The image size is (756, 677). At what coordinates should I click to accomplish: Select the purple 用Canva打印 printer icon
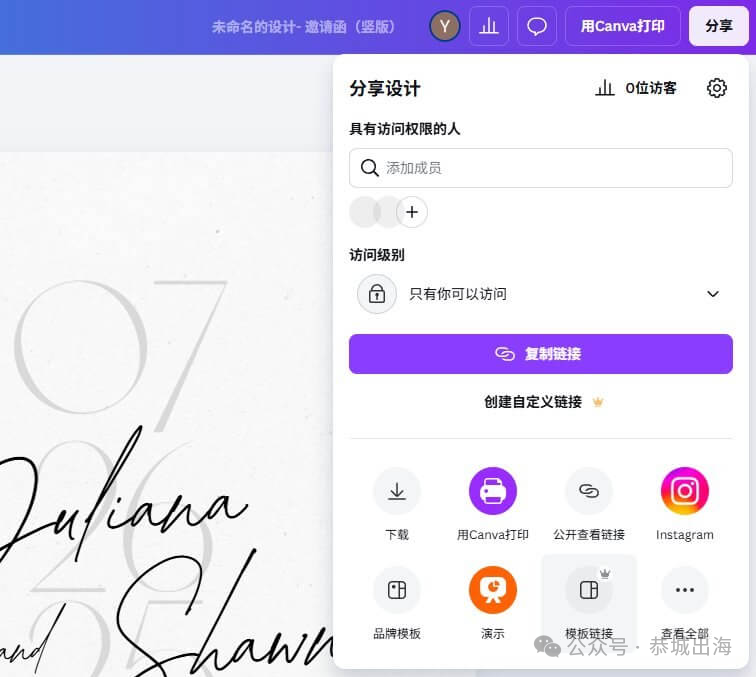coord(493,491)
